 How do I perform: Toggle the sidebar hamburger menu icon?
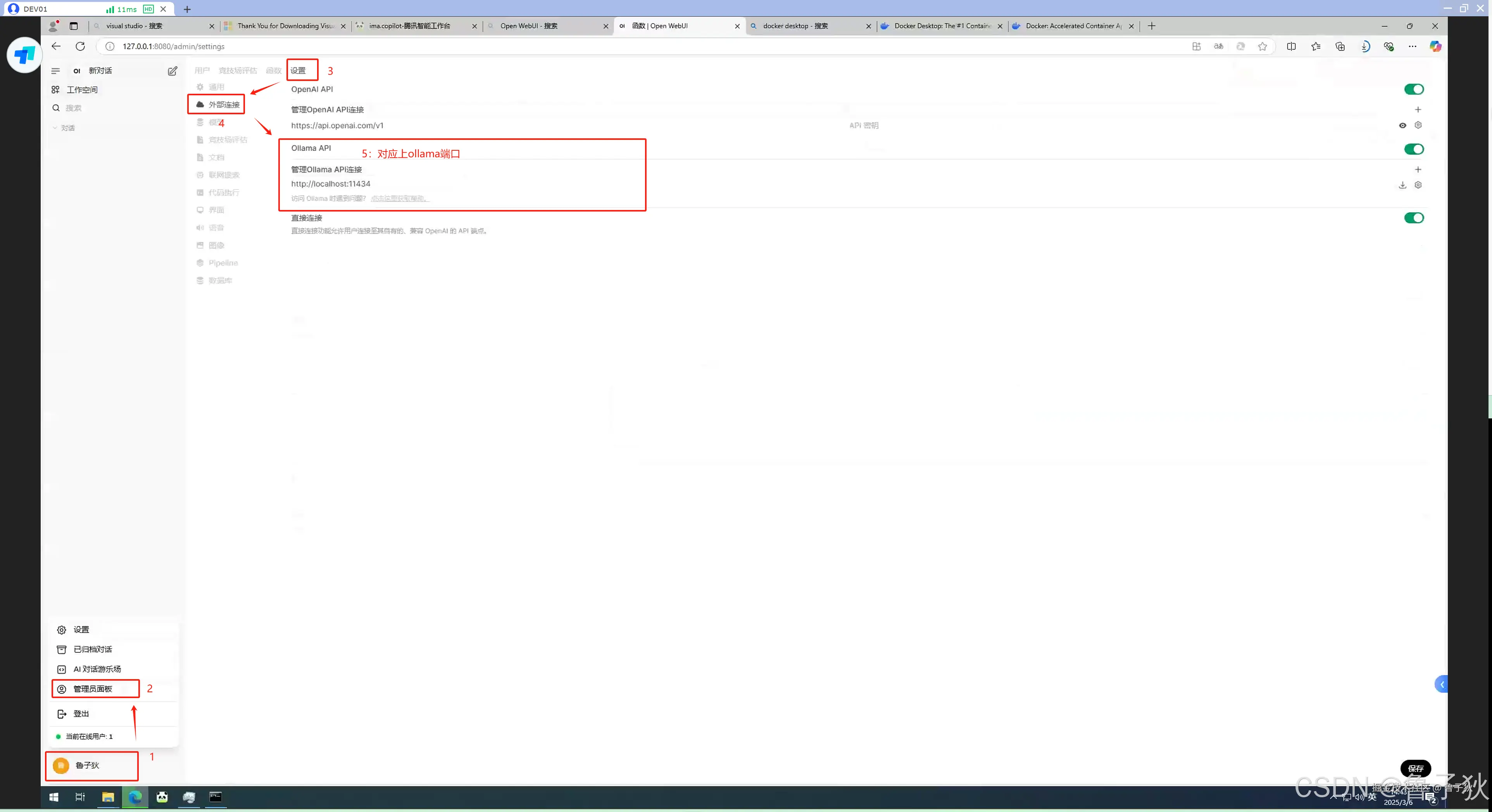click(55, 71)
